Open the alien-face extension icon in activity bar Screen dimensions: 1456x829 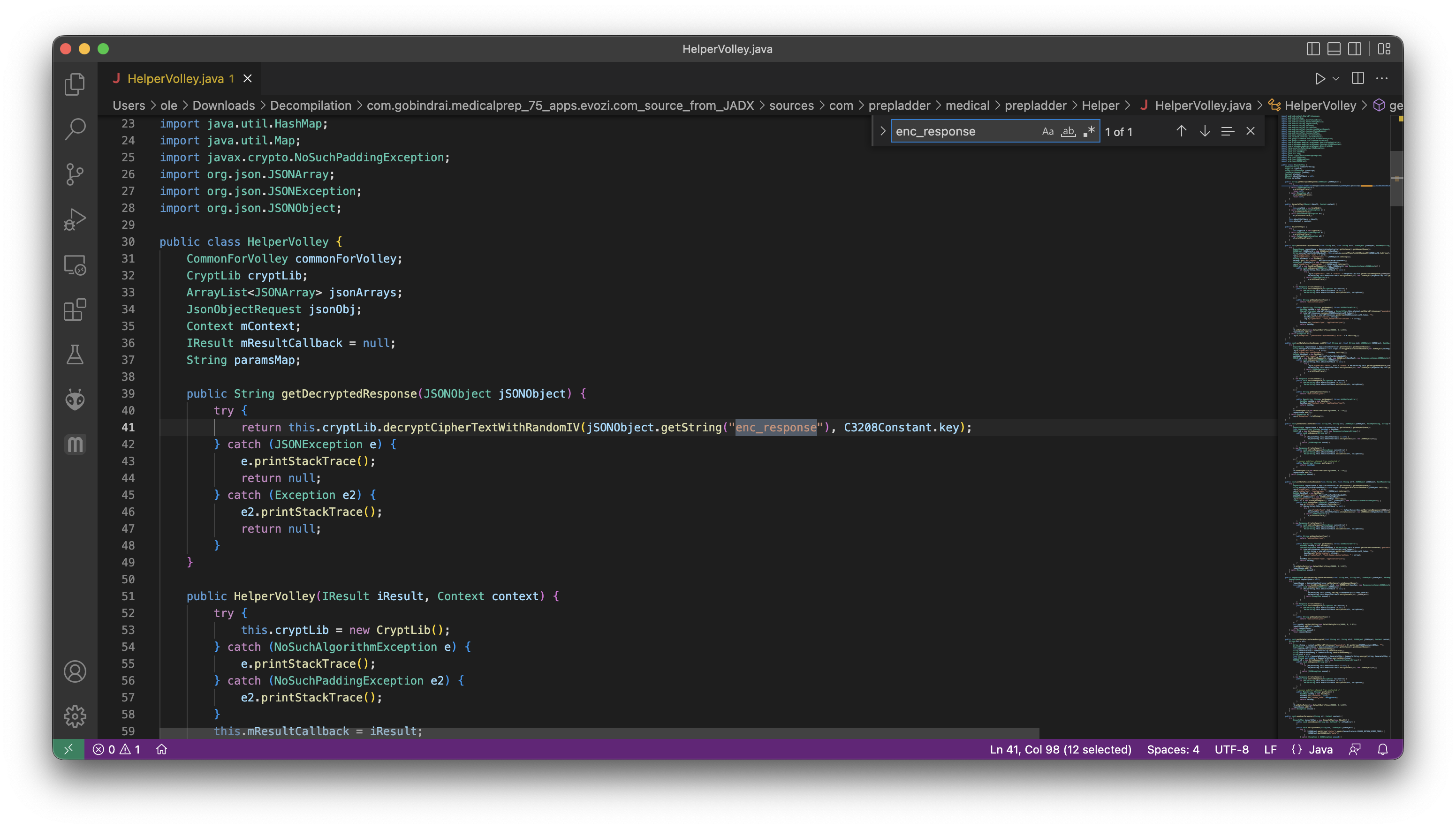[x=75, y=399]
